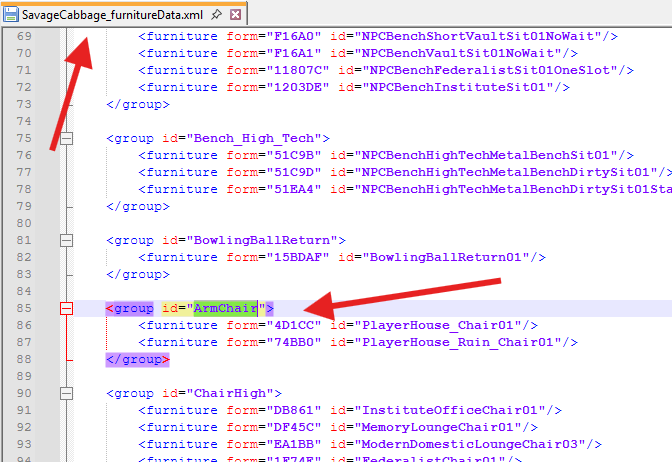Click form value "DB861" on line 91
Screen dimensions: 672x462
[294, 411]
